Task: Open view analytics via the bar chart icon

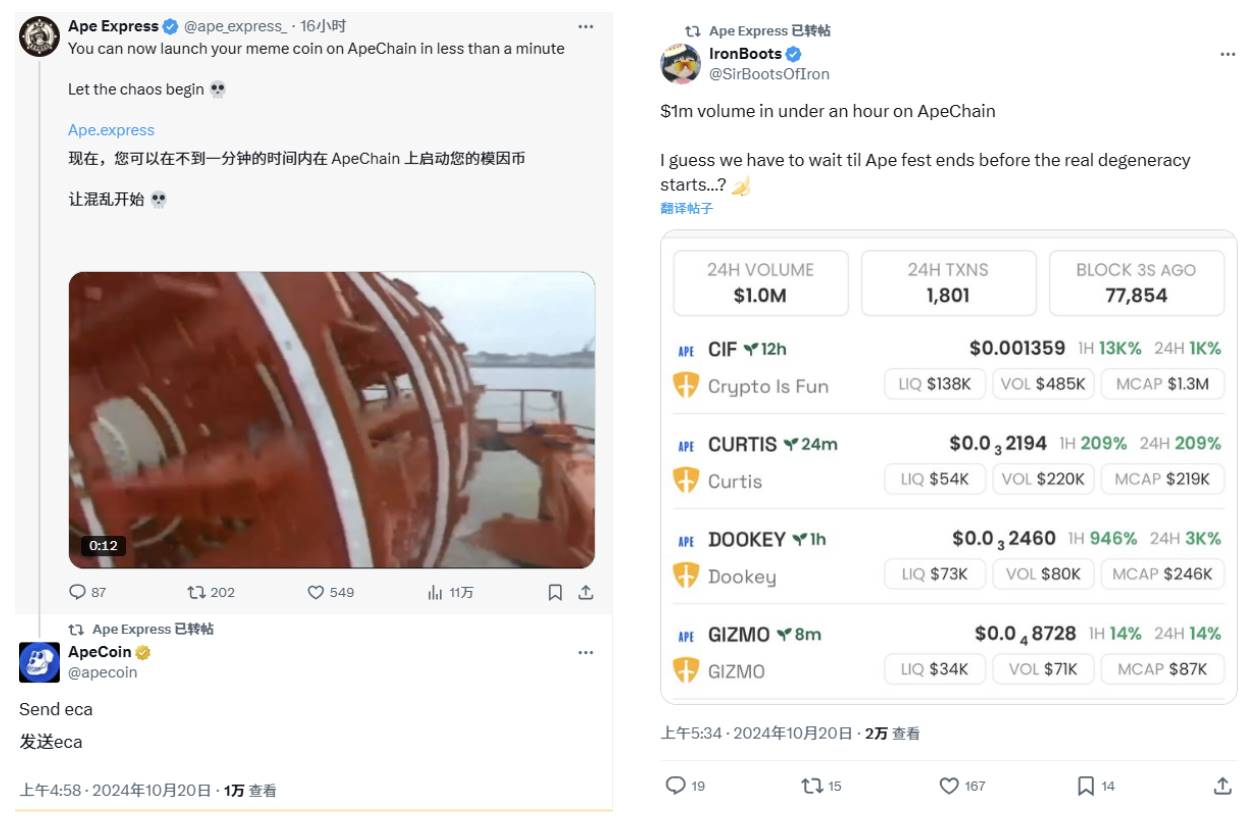Action: (436, 592)
